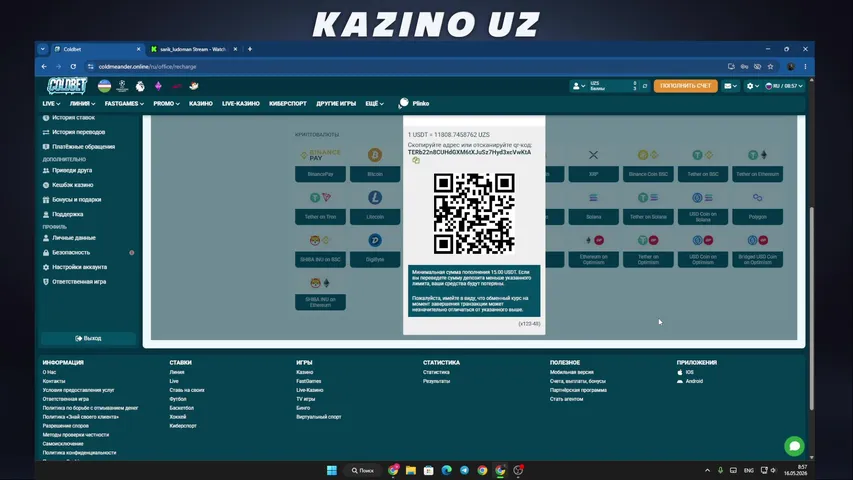Open the КИБЕРСПОРТ menu item
Image resolution: width=853 pixels, height=480 pixels.
pyautogui.click(x=288, y=103)
